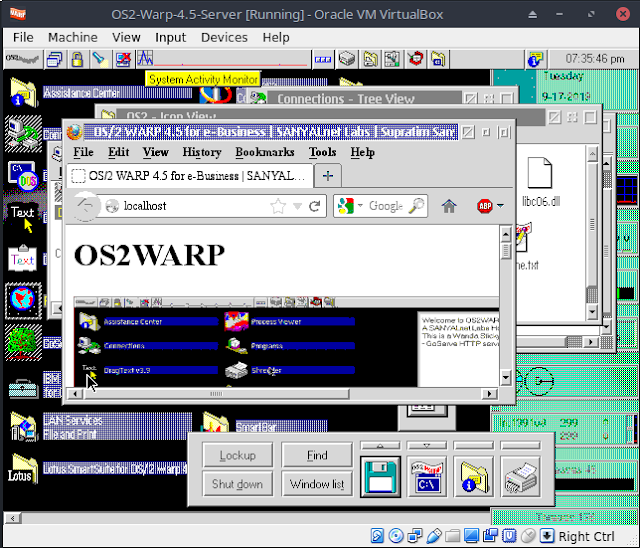Click the WarpCenter tray selector icon
The height and width of the screenshot is (548, 640).
323,60
